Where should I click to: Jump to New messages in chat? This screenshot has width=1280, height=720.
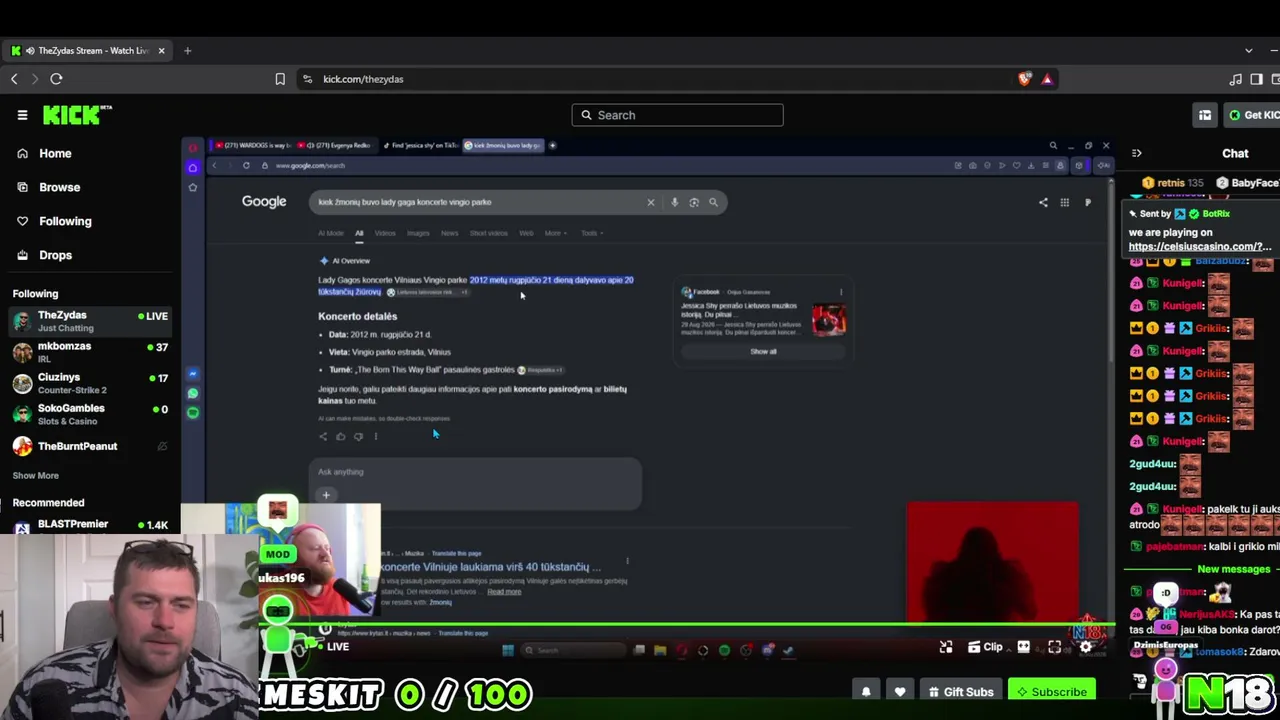(1233, 569)
